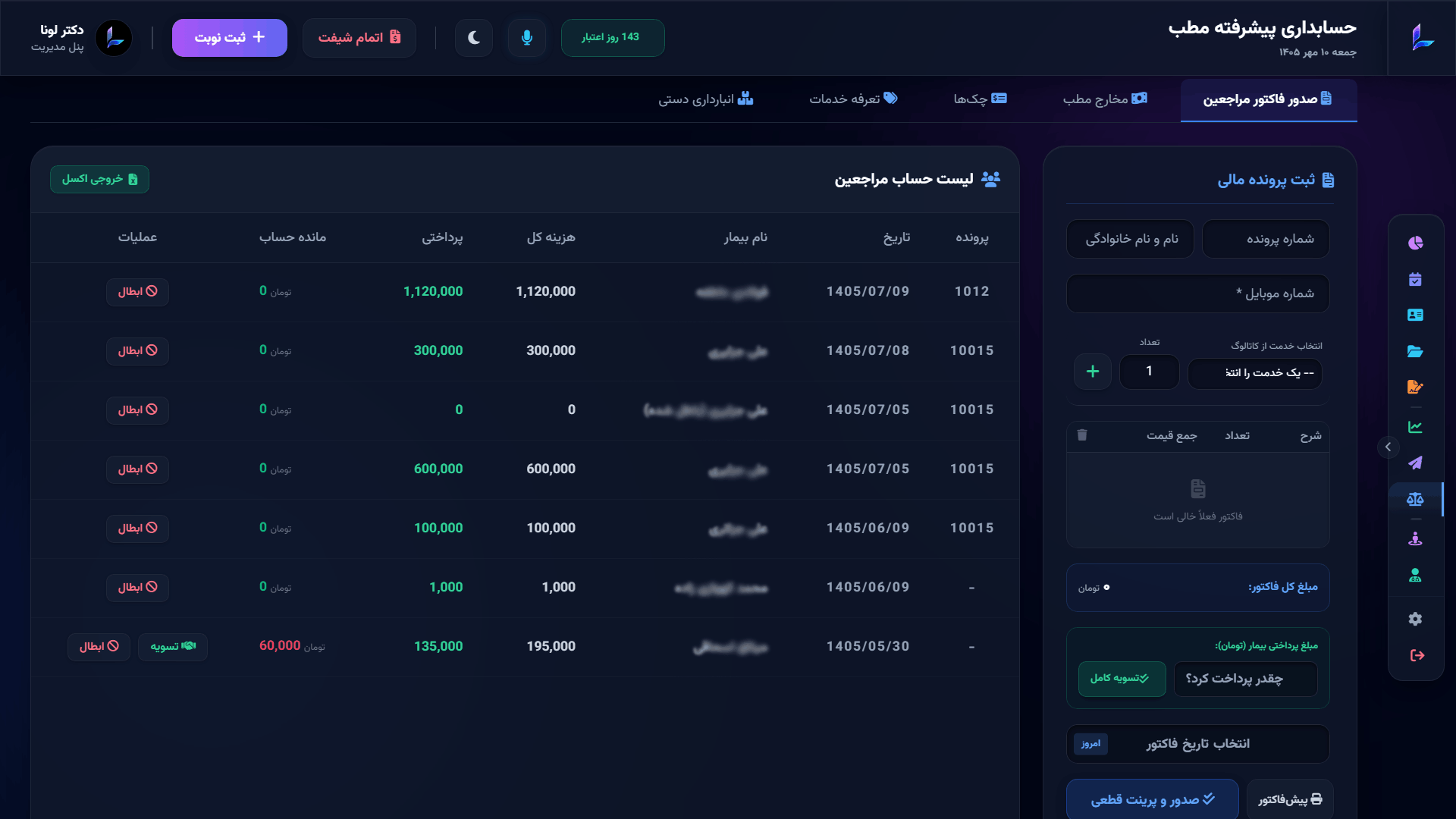The height and width of the screenshot is (819, 1456).
Task: Switch to the مخارج مطب tab
Action: pos(1105,99)
